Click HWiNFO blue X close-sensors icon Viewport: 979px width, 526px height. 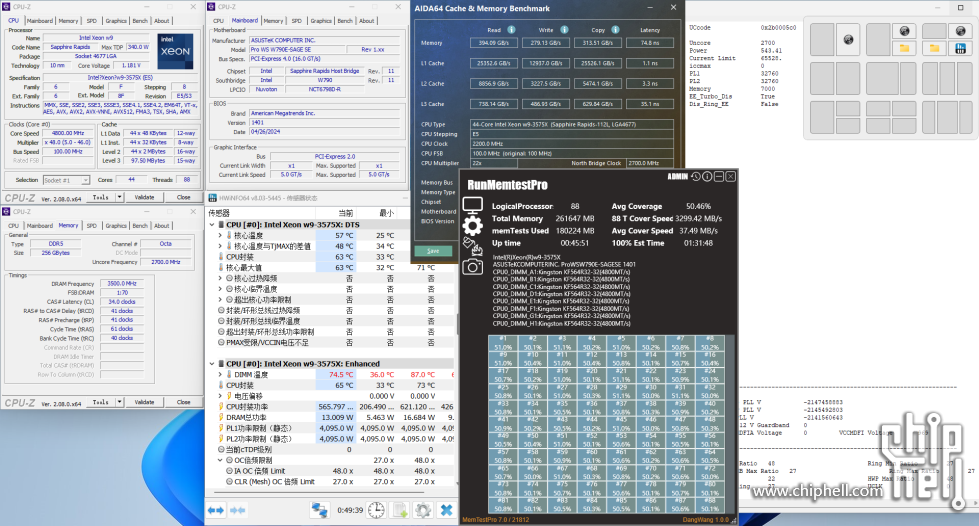point(446,510)
